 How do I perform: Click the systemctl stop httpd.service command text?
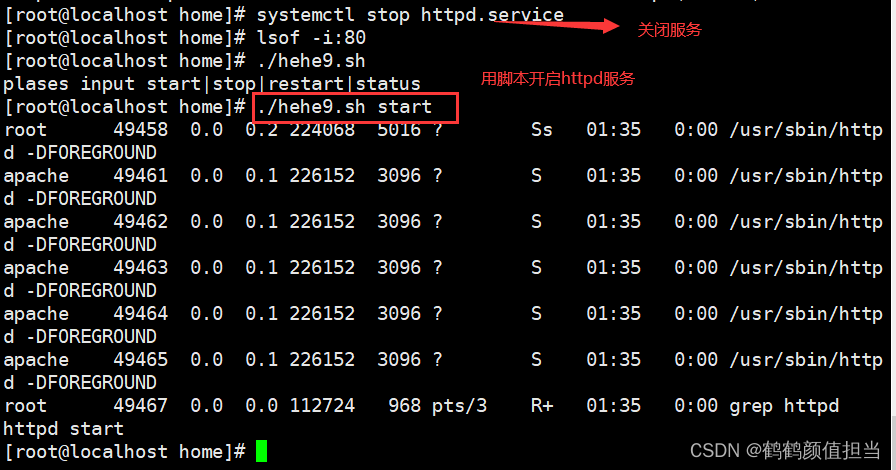click(410, 15)
